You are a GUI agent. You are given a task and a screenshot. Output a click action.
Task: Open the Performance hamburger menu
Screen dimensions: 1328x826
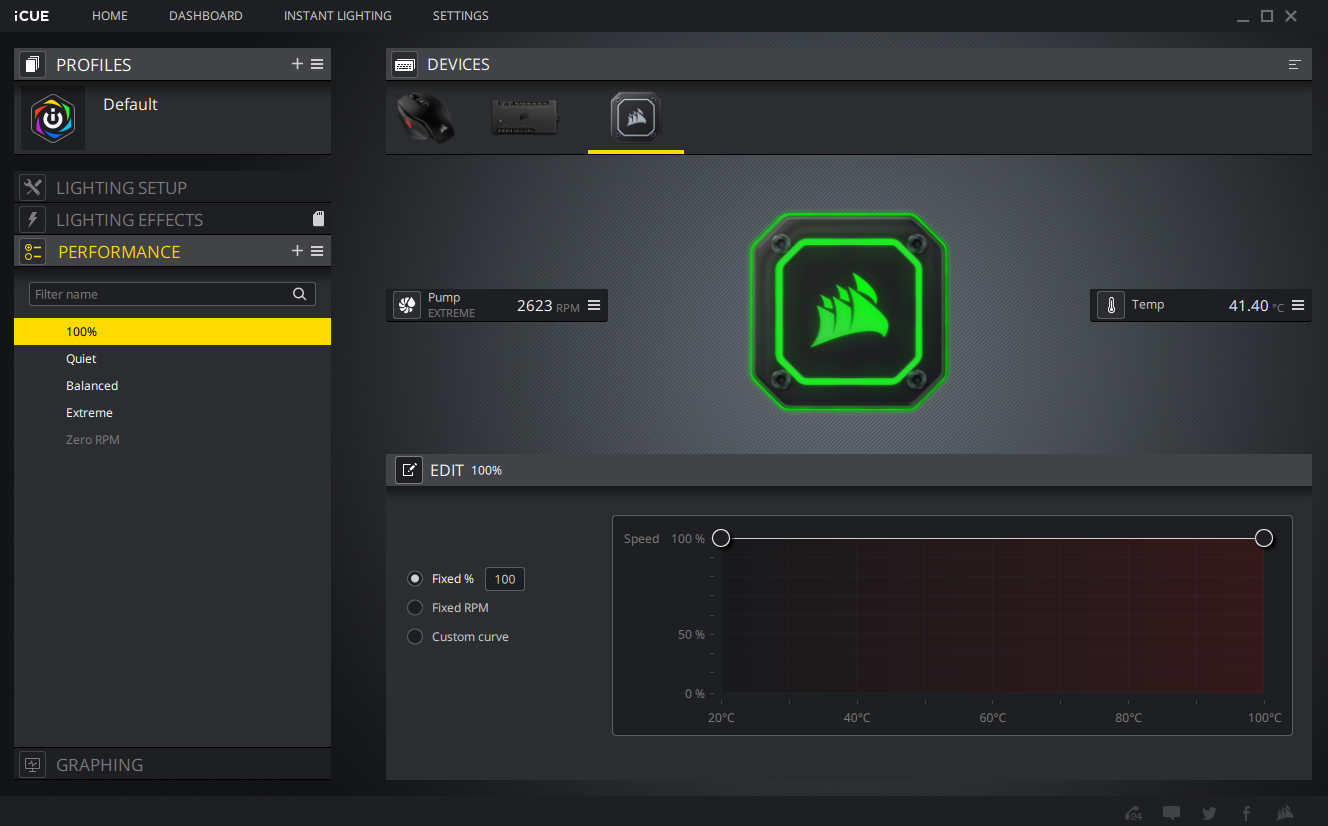(x=317, y=251)
